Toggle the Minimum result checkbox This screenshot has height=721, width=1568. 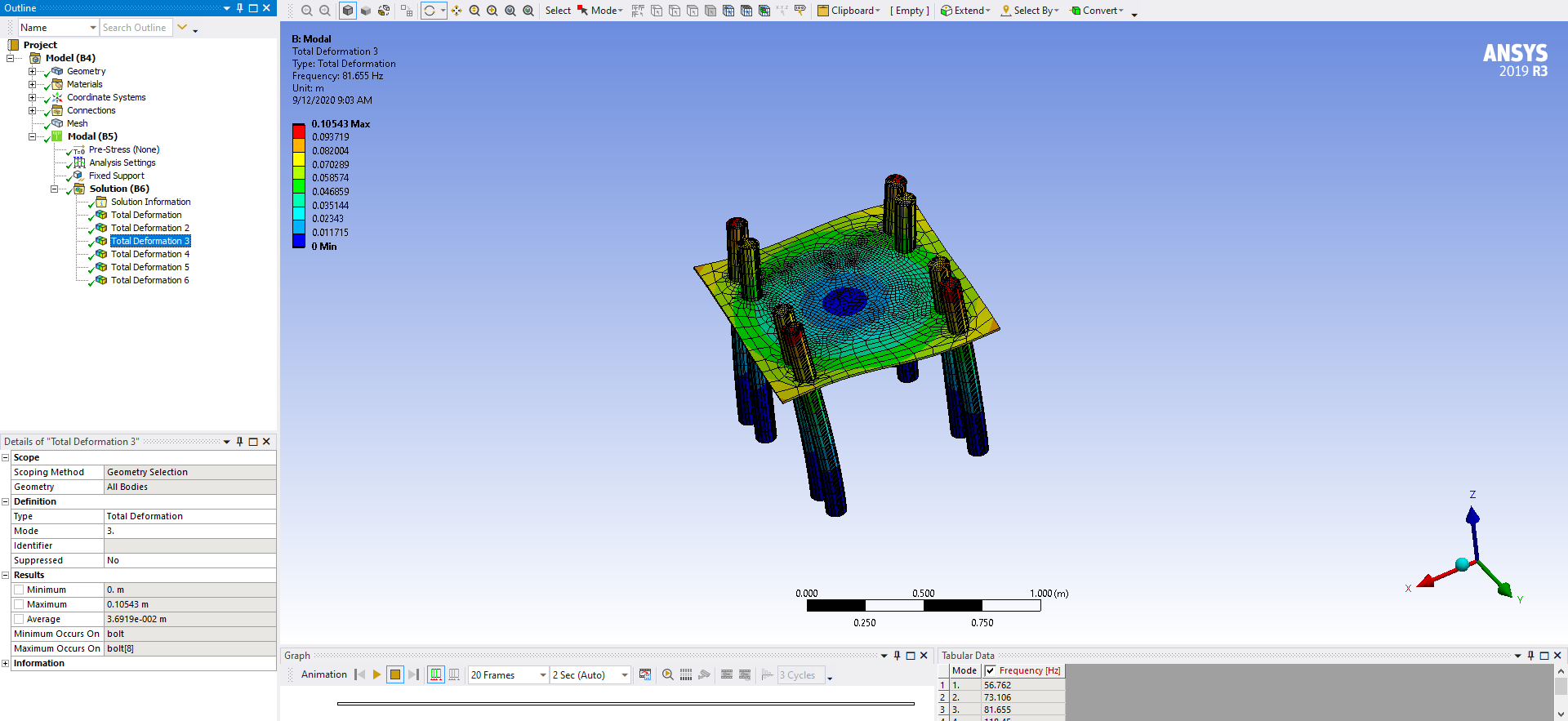tap(19, 590)
